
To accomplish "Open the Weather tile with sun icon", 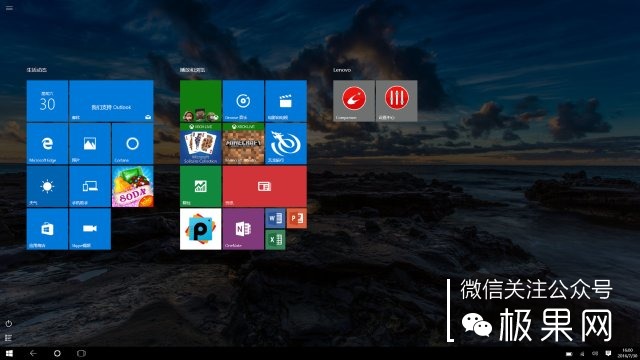I will (x=47, y=187).
